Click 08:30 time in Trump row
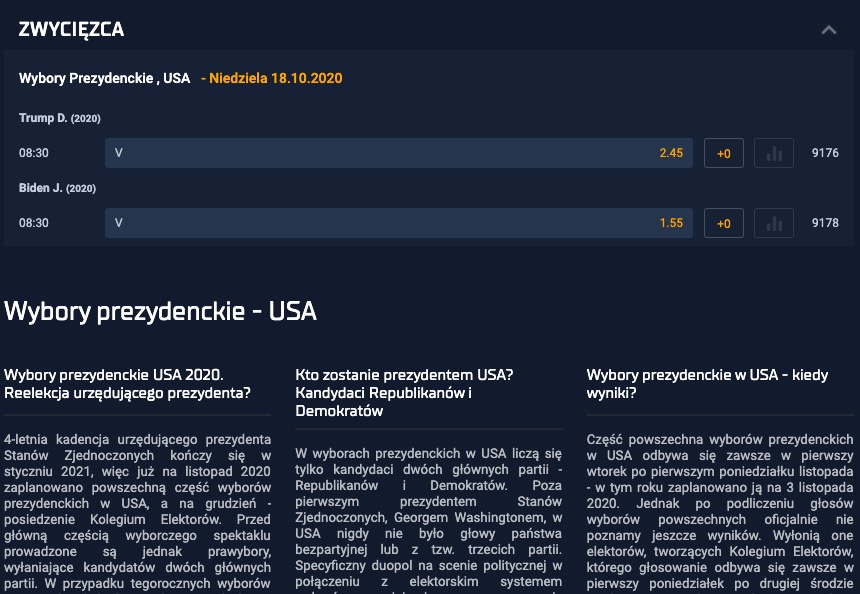Image resolution: width=860 pixels, height=594 pixels. click(x=34, y=153)
